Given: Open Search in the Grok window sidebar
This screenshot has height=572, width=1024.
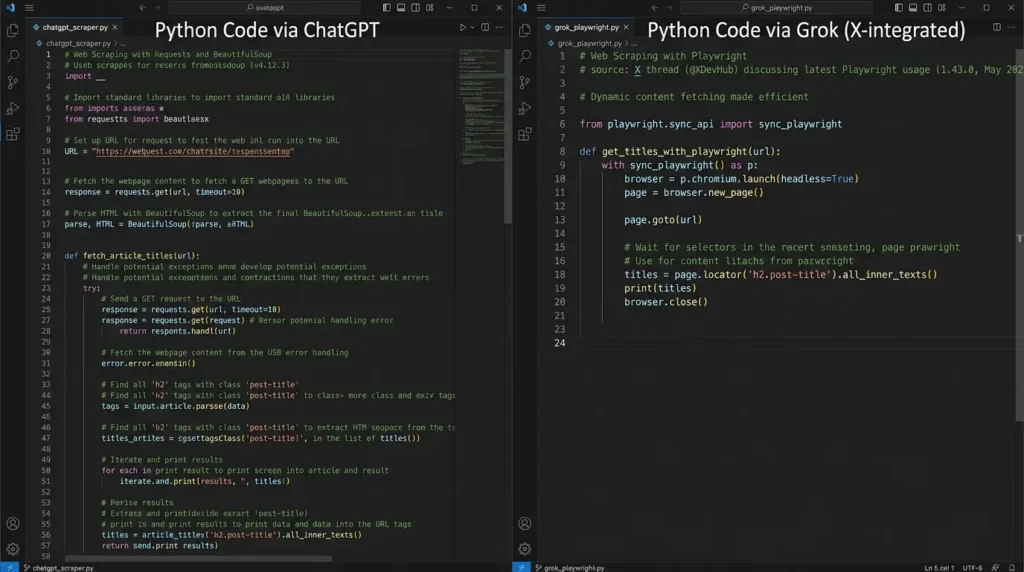Looking at the screenshot, I should (524, 56).
